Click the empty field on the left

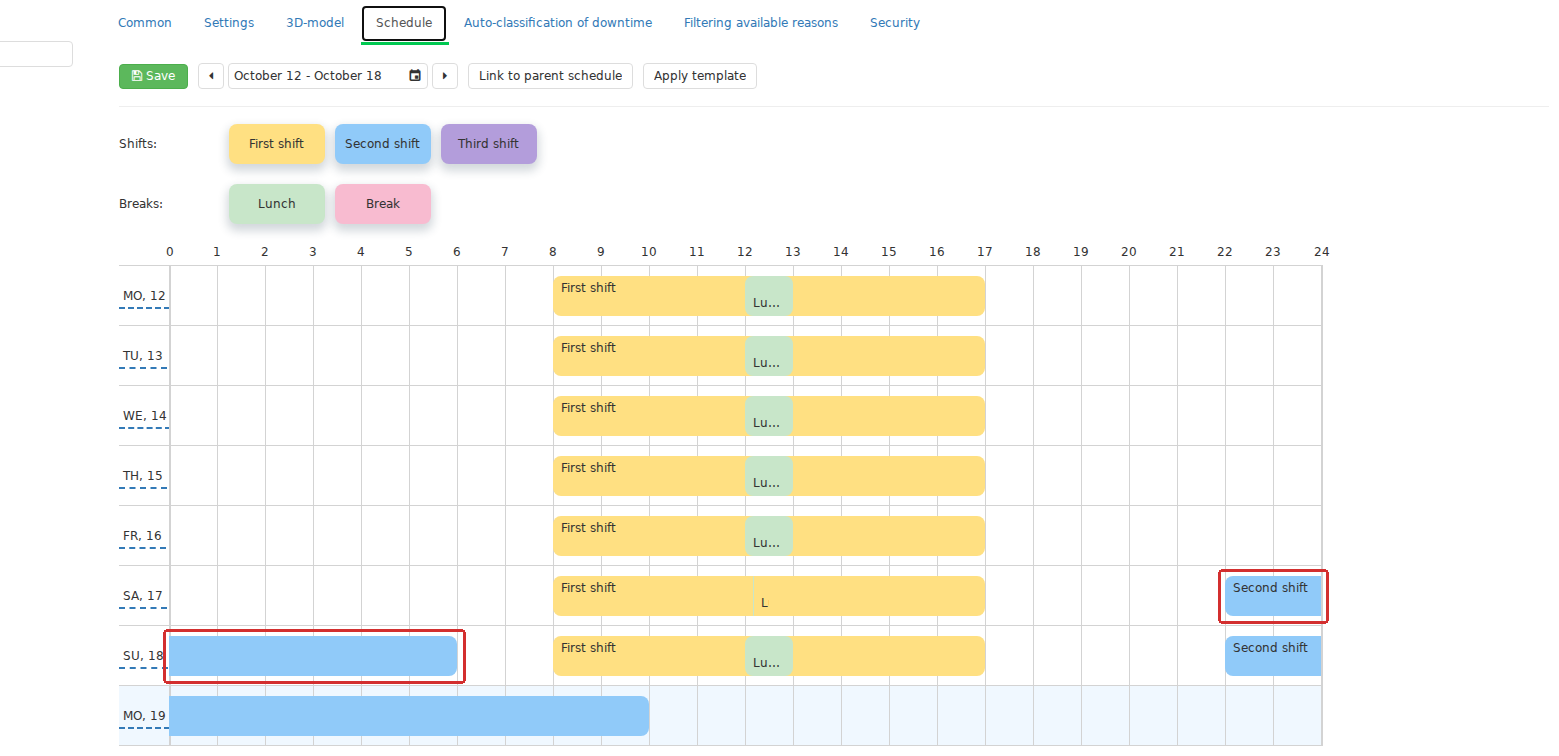[x=36, y=54]
